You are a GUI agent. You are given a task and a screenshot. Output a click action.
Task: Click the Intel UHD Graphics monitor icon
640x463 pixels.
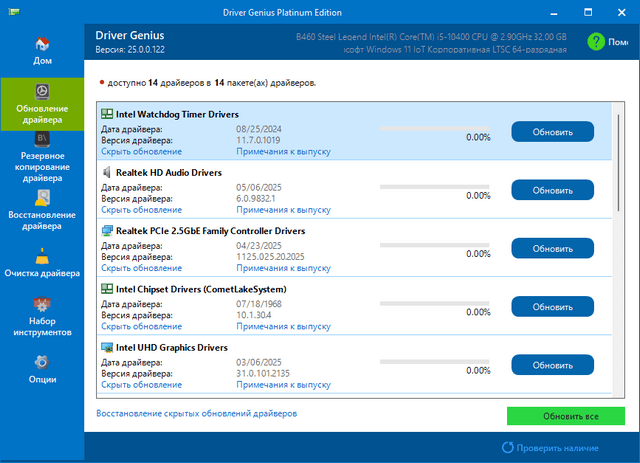coord(107,347)
